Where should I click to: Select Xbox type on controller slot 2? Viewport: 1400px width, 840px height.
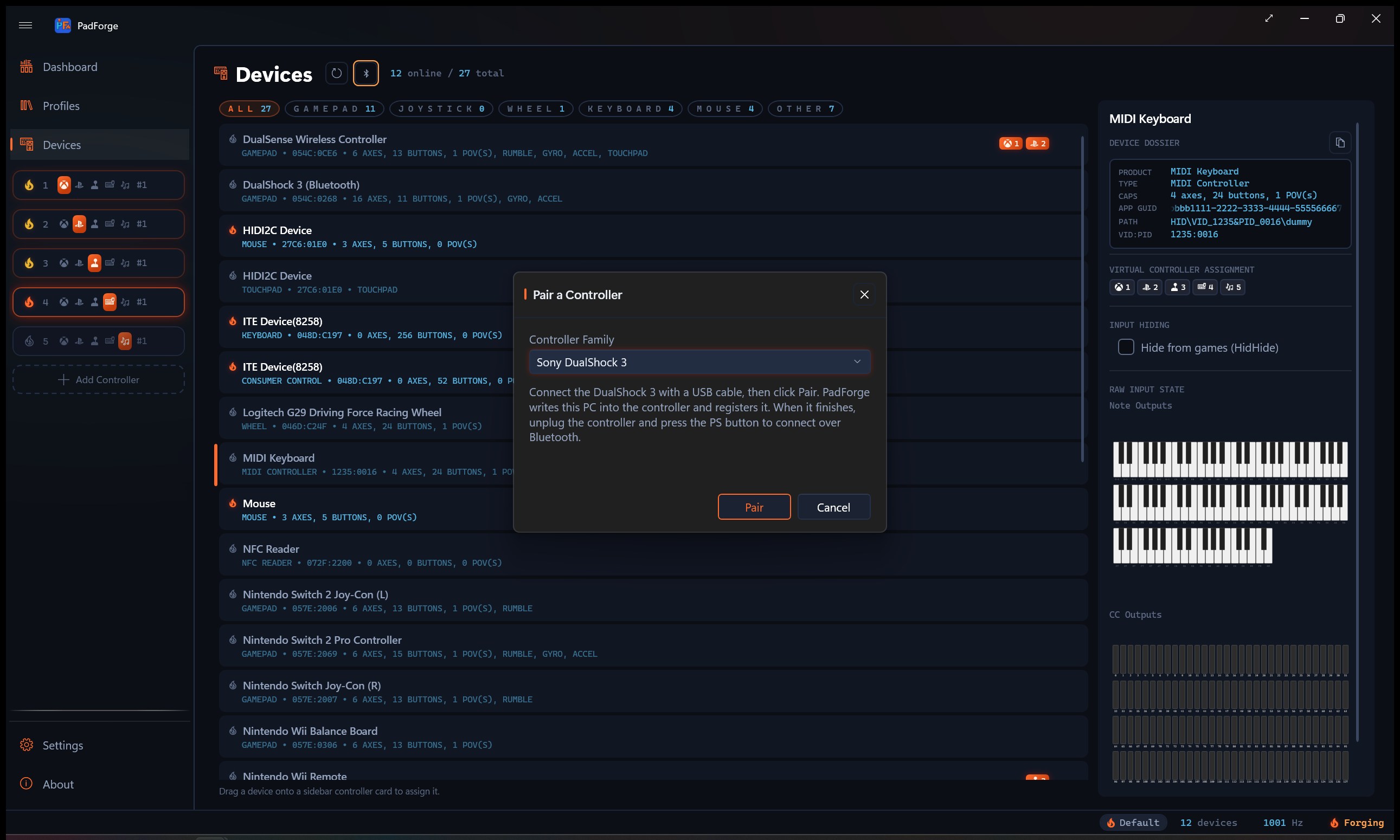[x=64, y=224]
